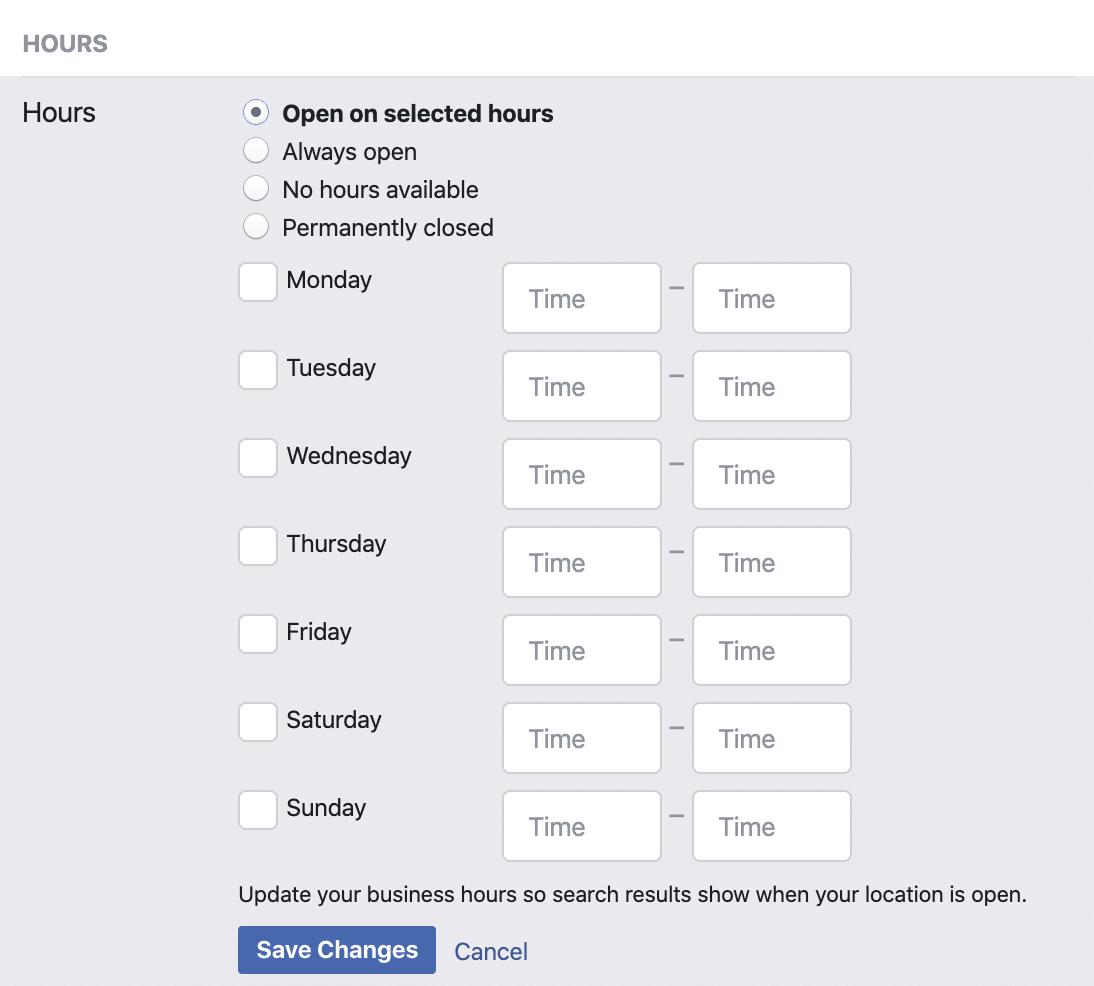Click Monday's closing time field
Image resolution: width=1094 pixels, height=986 pixels.
[x=771, y=298]
